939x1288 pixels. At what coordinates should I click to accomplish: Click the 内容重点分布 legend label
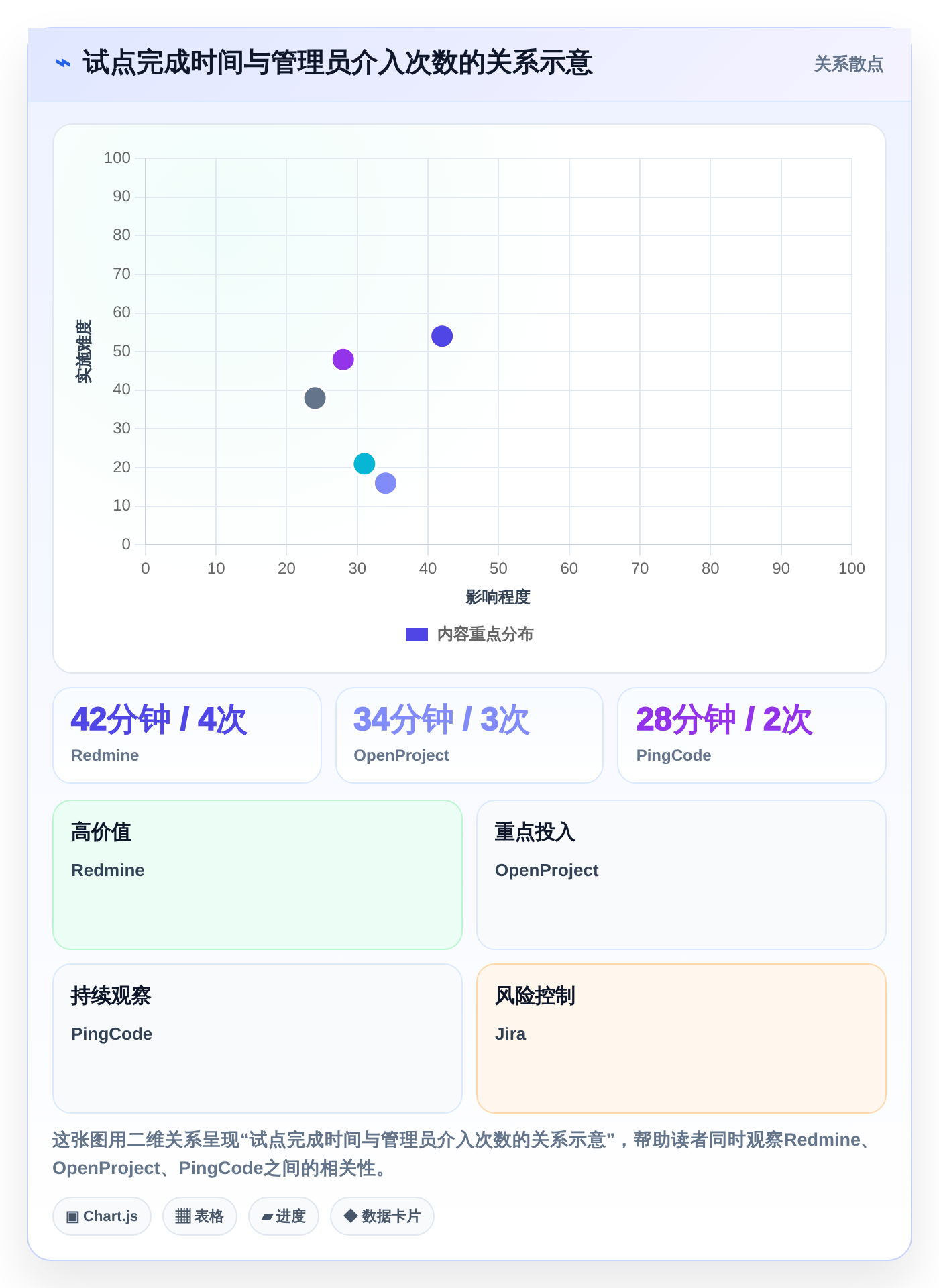tap(485, 635)
